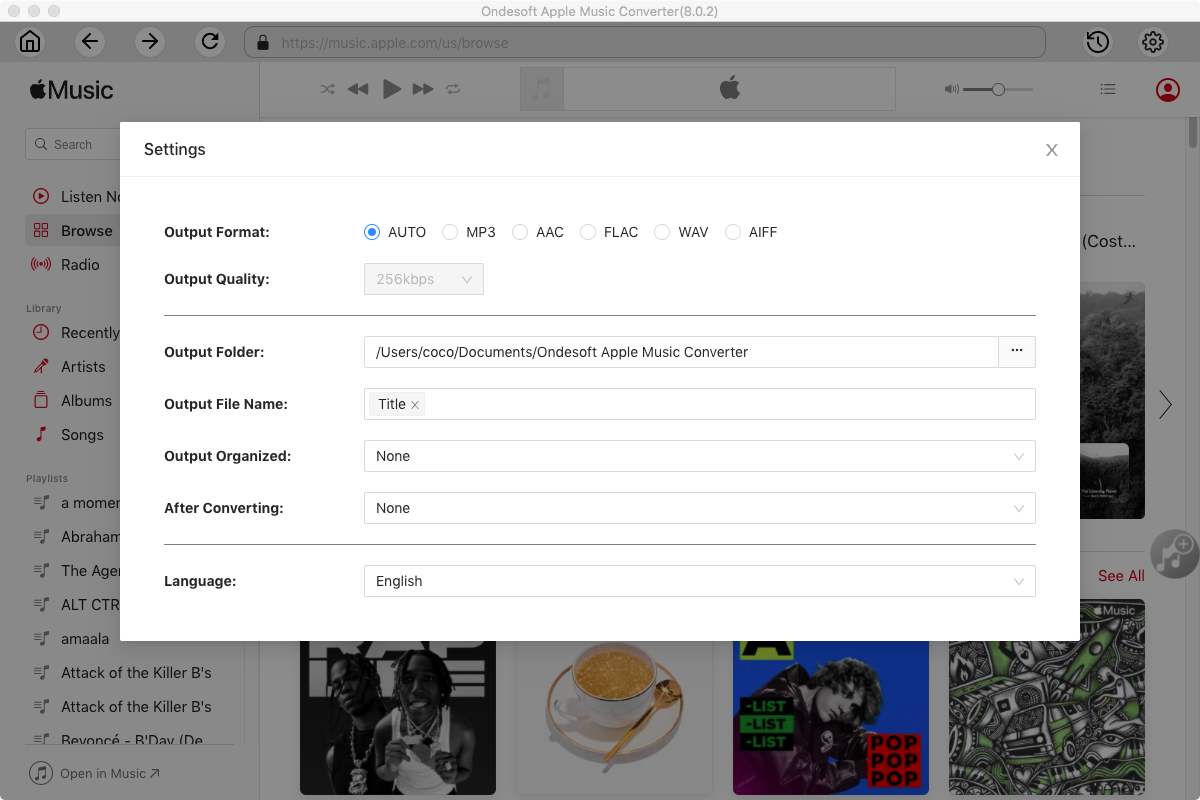Click the Output Folder path field
The height and width of the screenshot is (800, 1200).
click(681, 352)
